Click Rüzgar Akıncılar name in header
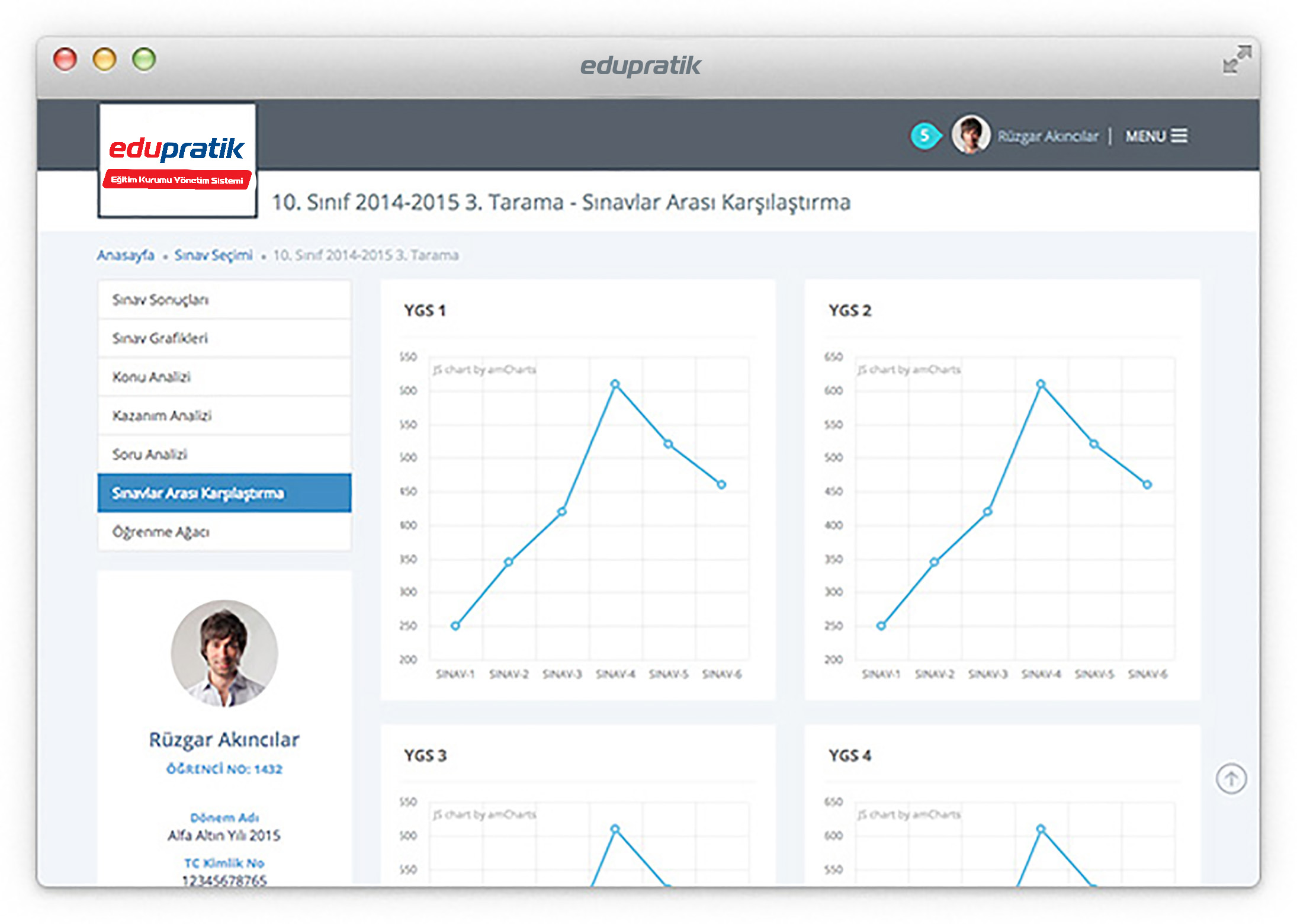The height and width of the screenshot is (924, 1297). [x=1048, y=136]
